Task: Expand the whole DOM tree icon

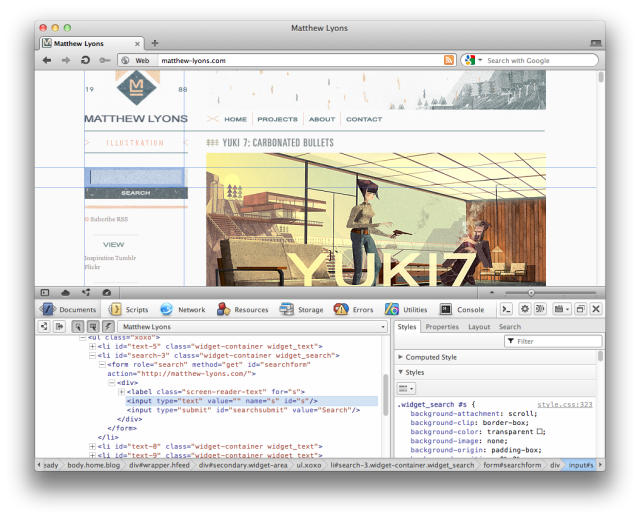Action: click(x=44, y=326)
